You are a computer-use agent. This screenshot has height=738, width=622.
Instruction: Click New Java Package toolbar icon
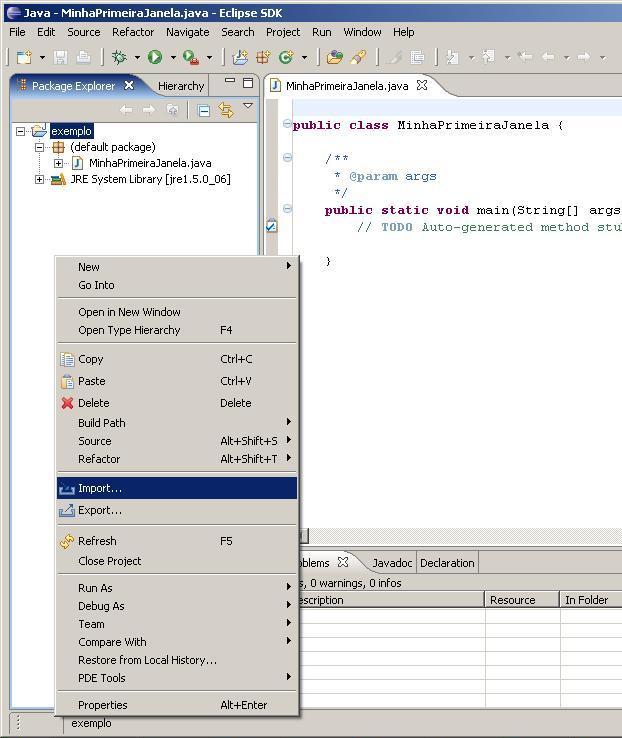pos(263,57)
